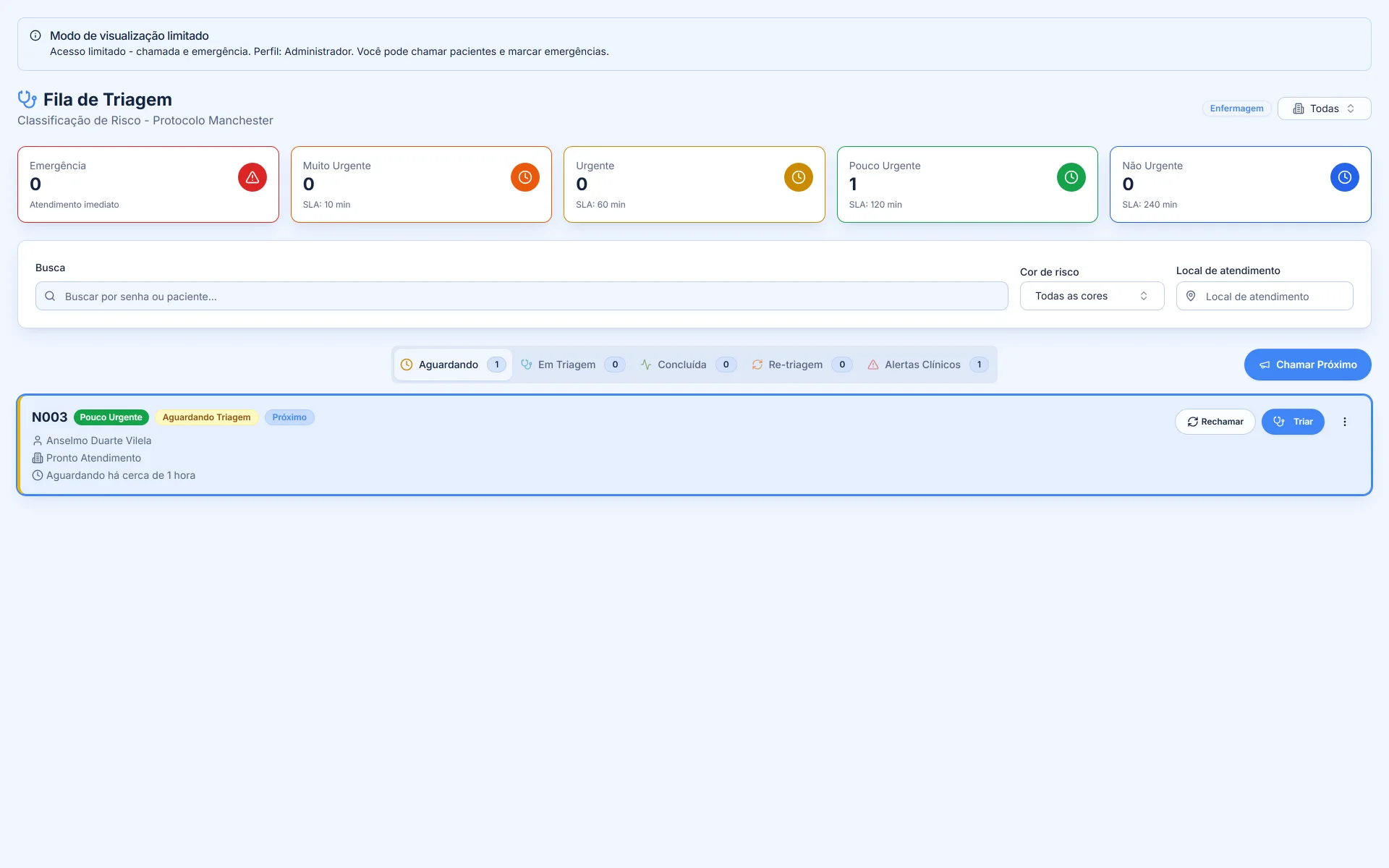This screenshot has width=1389, height=868.
Task: Click the N003 ticket number
Action: 49,417
